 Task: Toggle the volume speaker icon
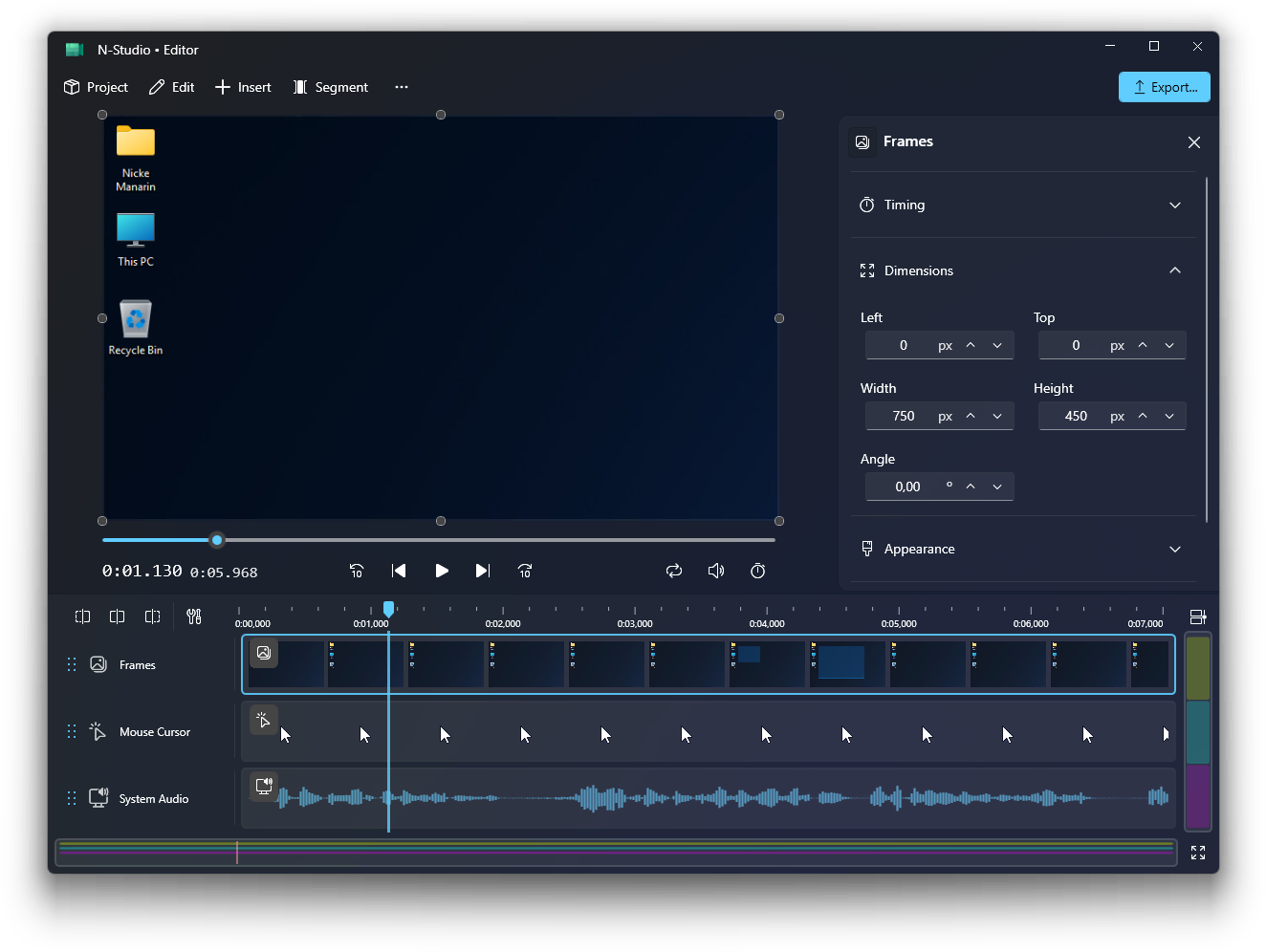716,571
